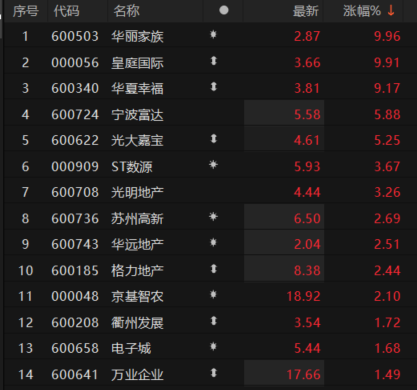This screenshot has width=417, height=390.
Task: Click stock code 600736
Action: click(x=75, y=219)
